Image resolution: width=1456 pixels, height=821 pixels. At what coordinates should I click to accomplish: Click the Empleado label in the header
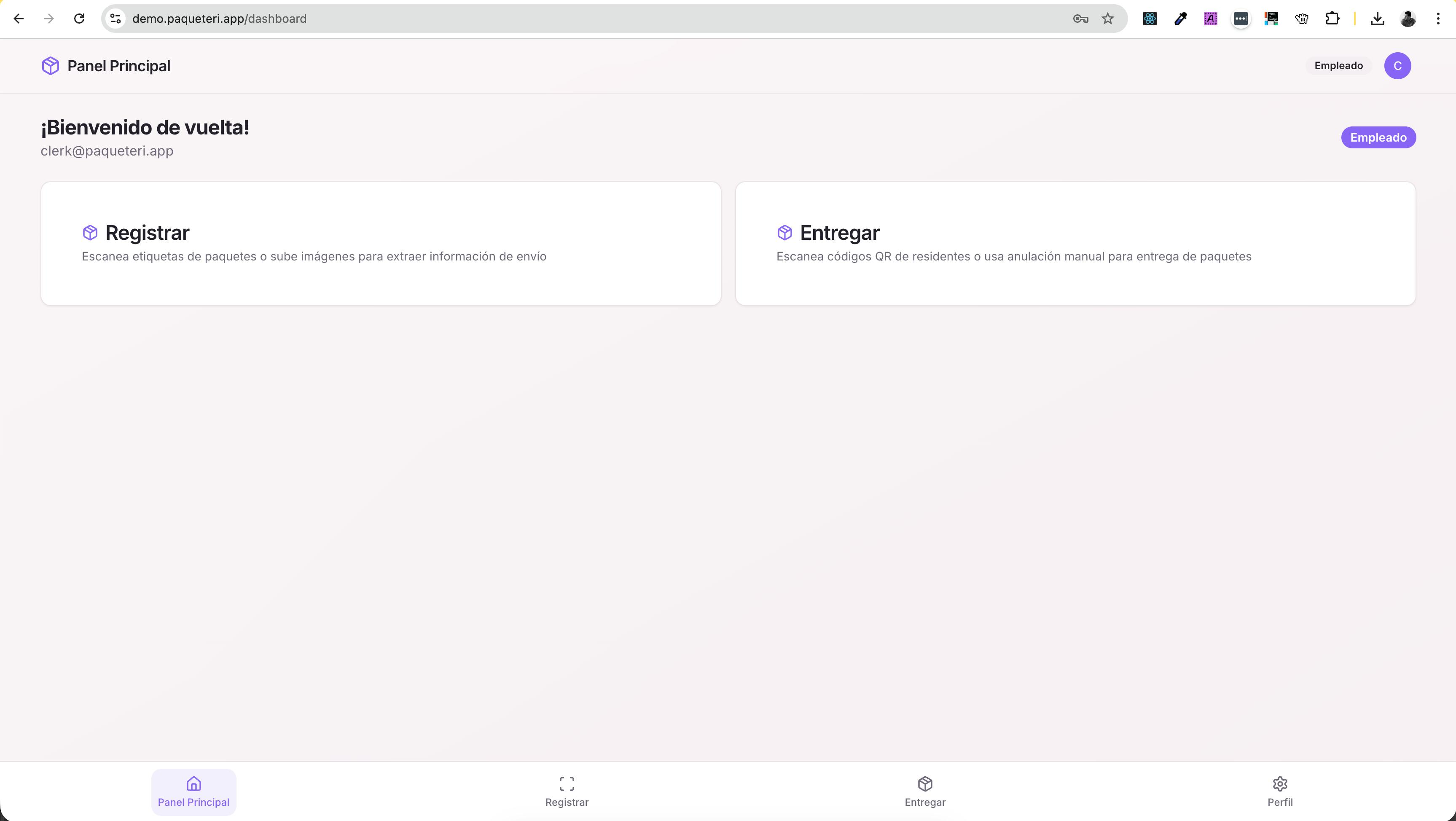pyautogui.click(x=1338, y=66)
